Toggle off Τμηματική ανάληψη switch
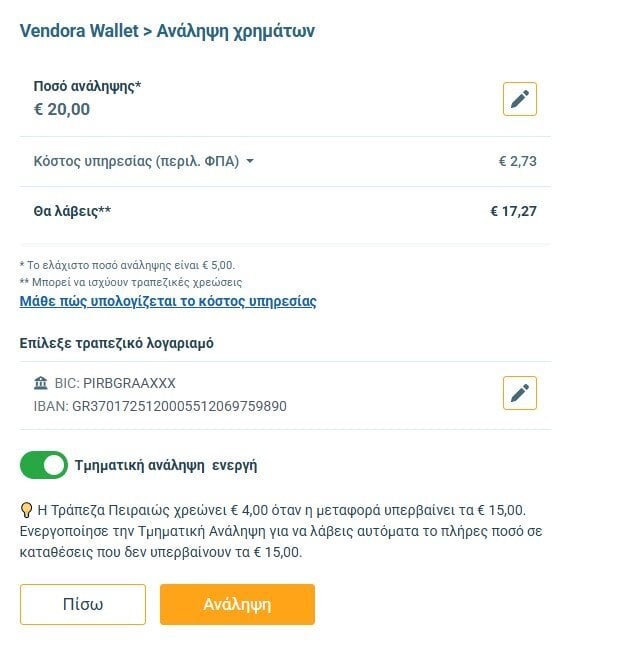The image size is (635, 662). [43, 465]
